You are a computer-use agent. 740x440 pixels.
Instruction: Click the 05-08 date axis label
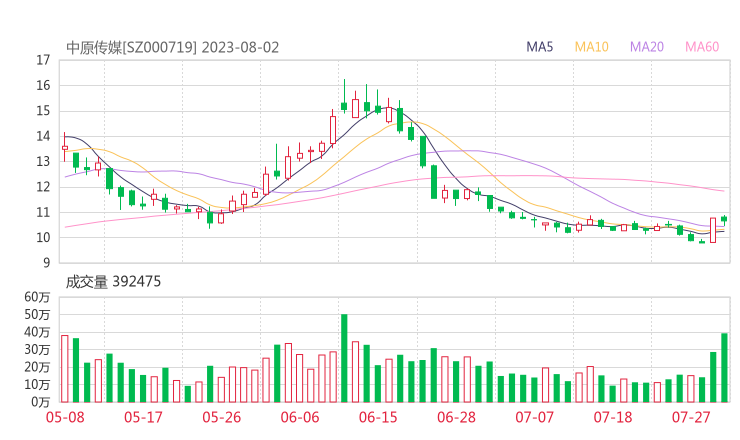point(65,417)
